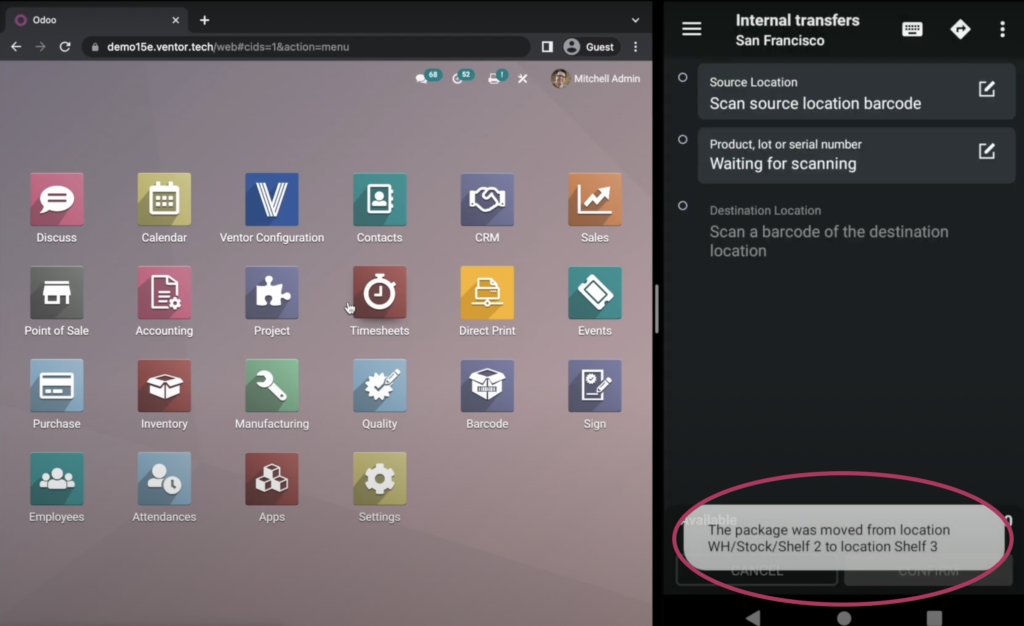This screenshot has width=1024, height=626.
Task: Open a new browser tab
Action: 204,20
